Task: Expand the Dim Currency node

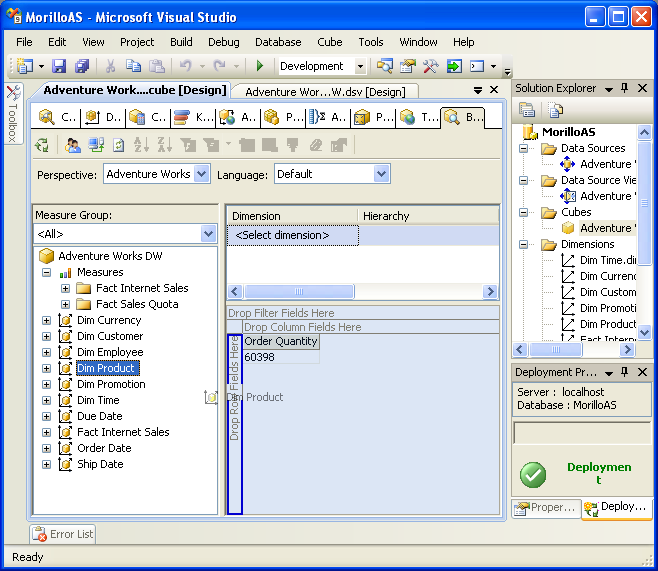Action: pyautogui.click(x=47, y=320)
